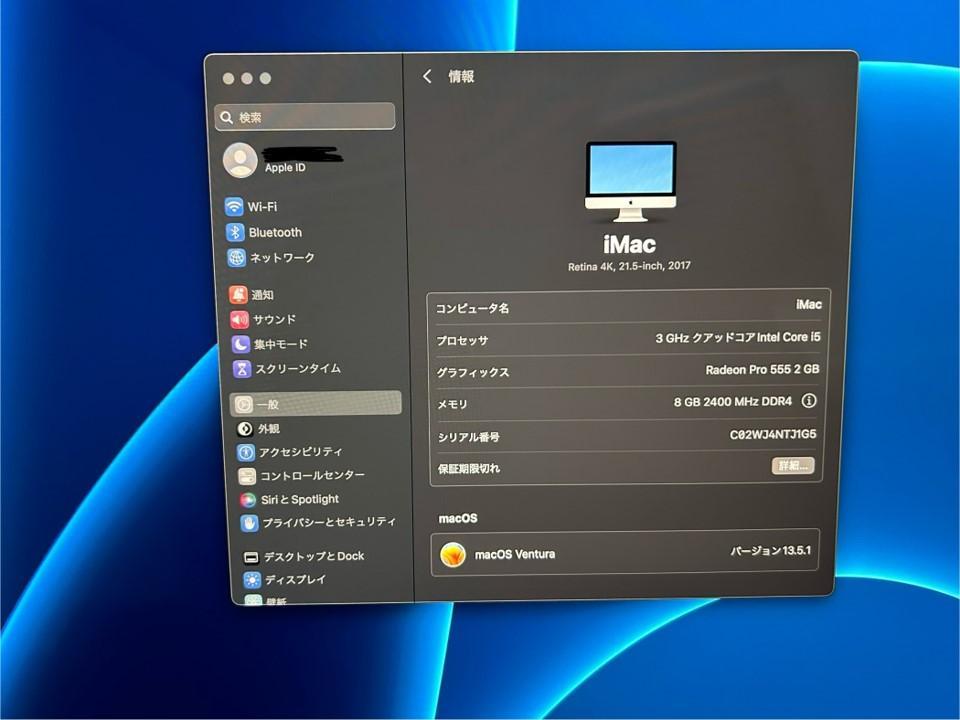Click the コンピュータ名 value iMac
Image resolution: width=960 pixels, height=720 pixels.
pos(809,304)
